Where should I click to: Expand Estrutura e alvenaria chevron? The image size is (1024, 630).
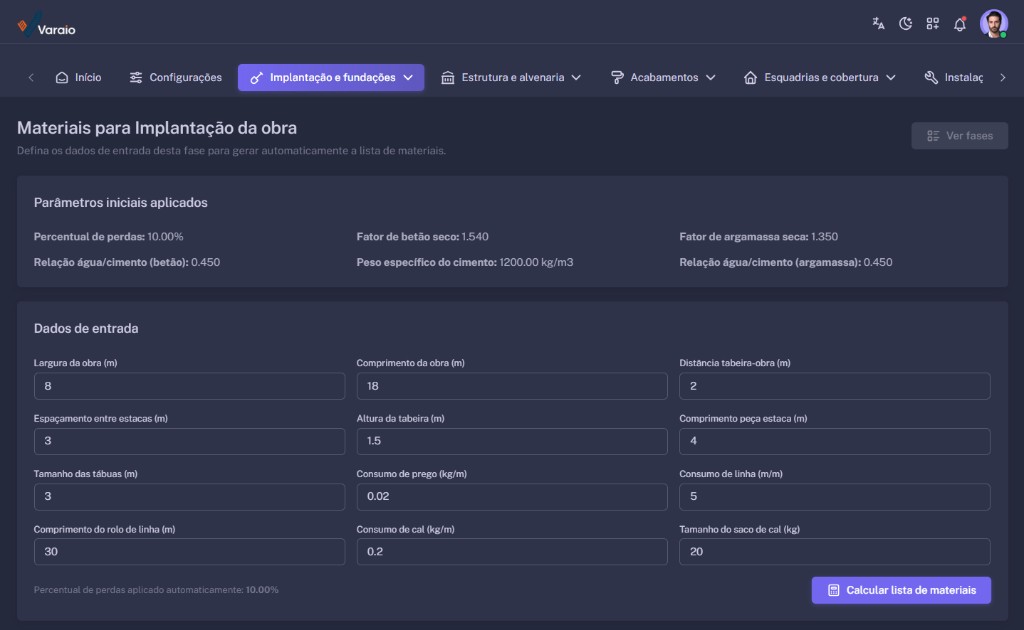576,78
